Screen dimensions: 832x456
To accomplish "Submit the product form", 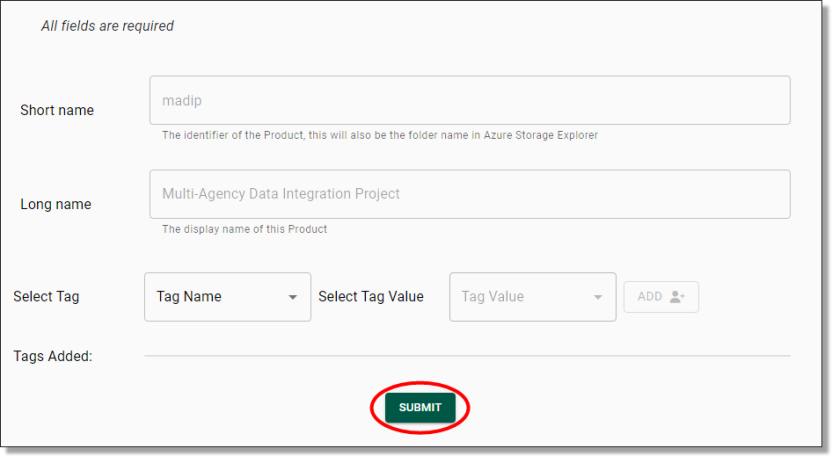I will pyautogui.click(x=420, y=408).
